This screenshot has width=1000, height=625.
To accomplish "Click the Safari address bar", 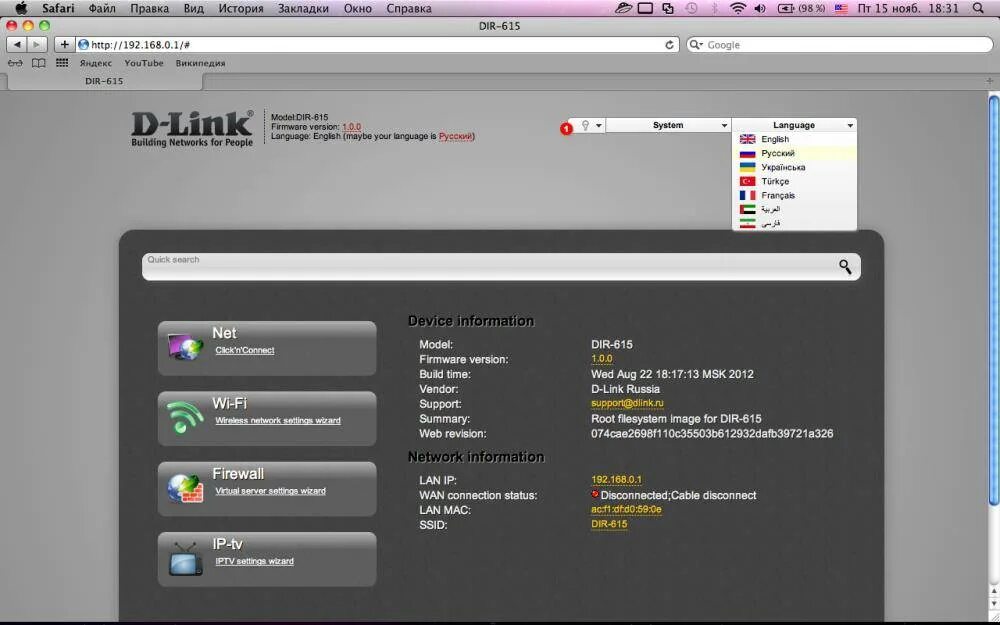I will coord(376,45).
